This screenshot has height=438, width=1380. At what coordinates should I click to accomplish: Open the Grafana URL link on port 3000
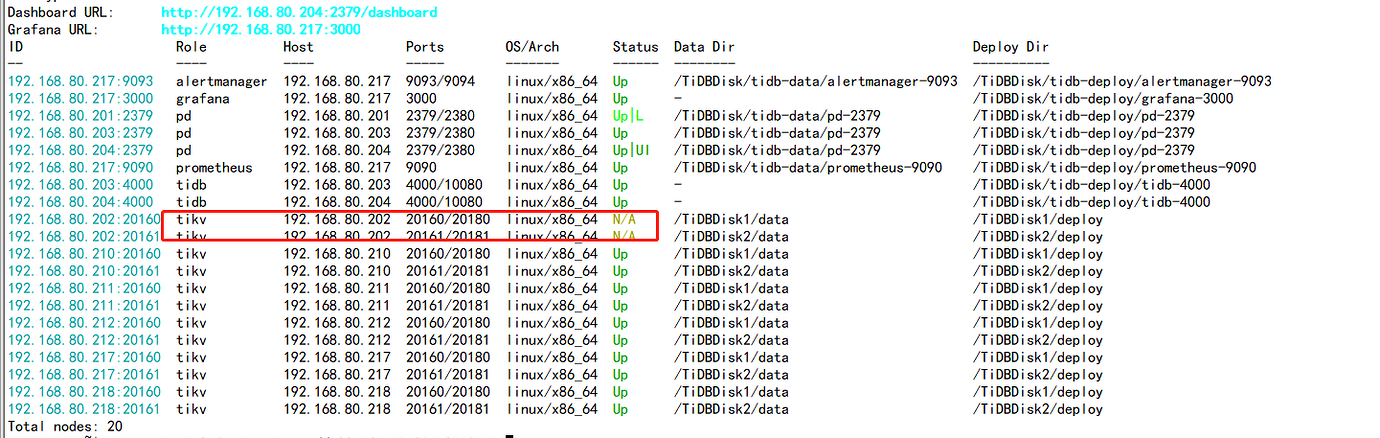(261, 29)
